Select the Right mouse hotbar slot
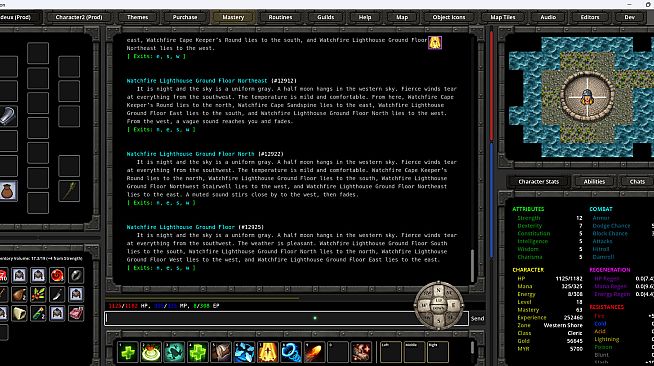 click(438, 352)
